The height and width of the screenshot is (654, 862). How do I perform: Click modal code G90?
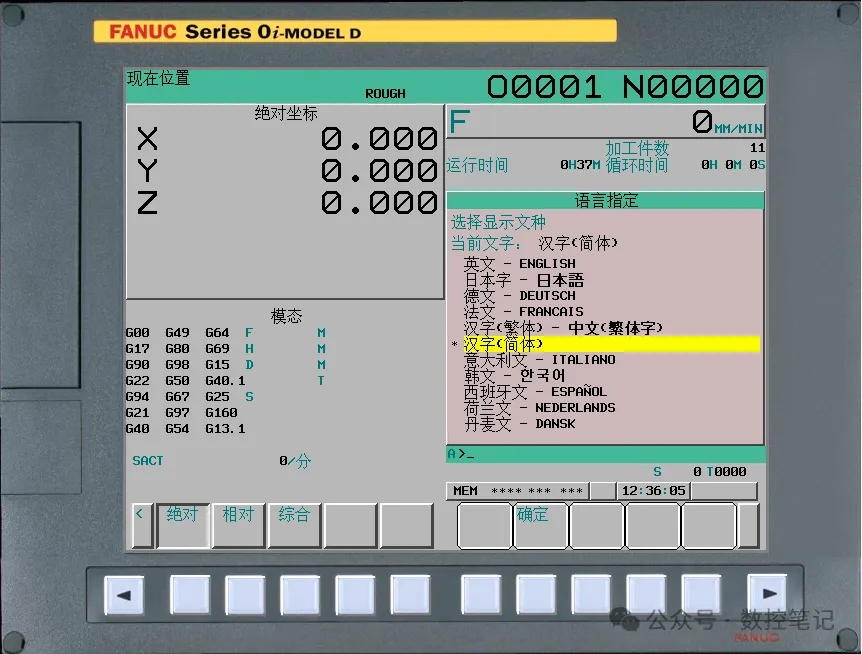[x=137, y=365]
